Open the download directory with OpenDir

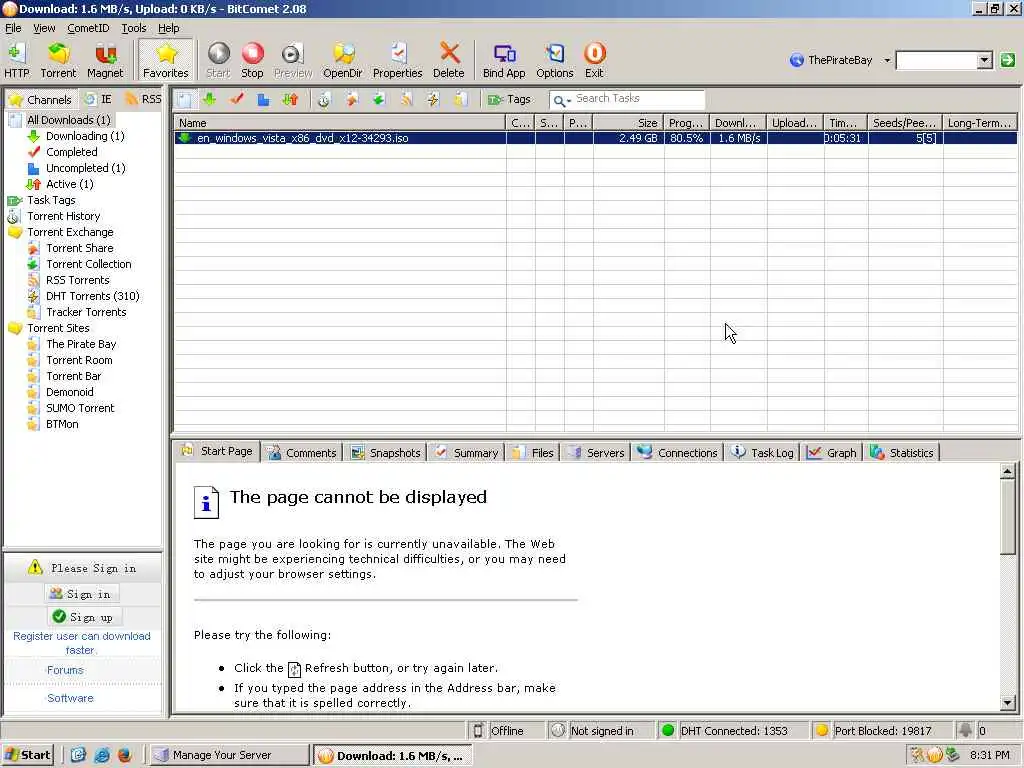pos(343,59)
